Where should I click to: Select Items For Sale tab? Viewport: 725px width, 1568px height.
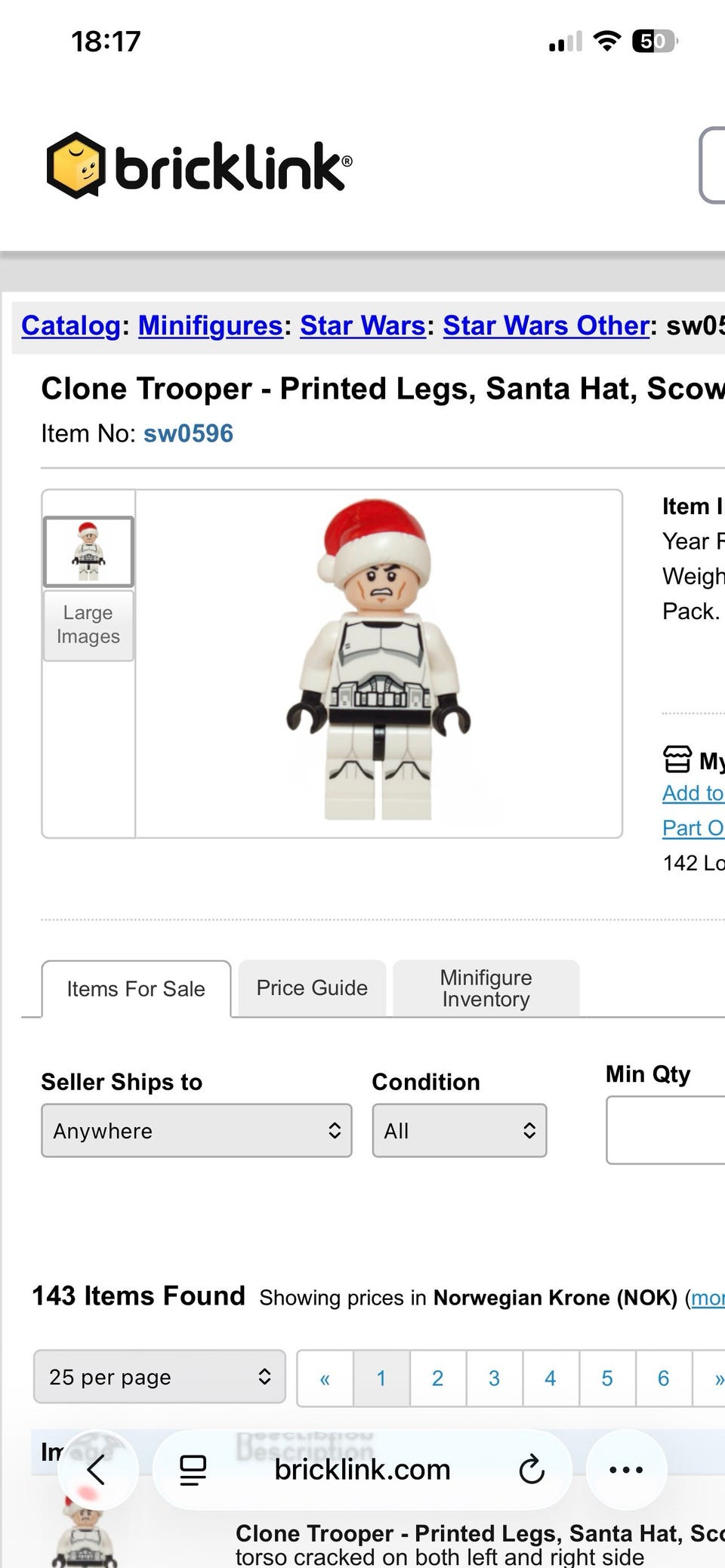(x=136, y=989)
